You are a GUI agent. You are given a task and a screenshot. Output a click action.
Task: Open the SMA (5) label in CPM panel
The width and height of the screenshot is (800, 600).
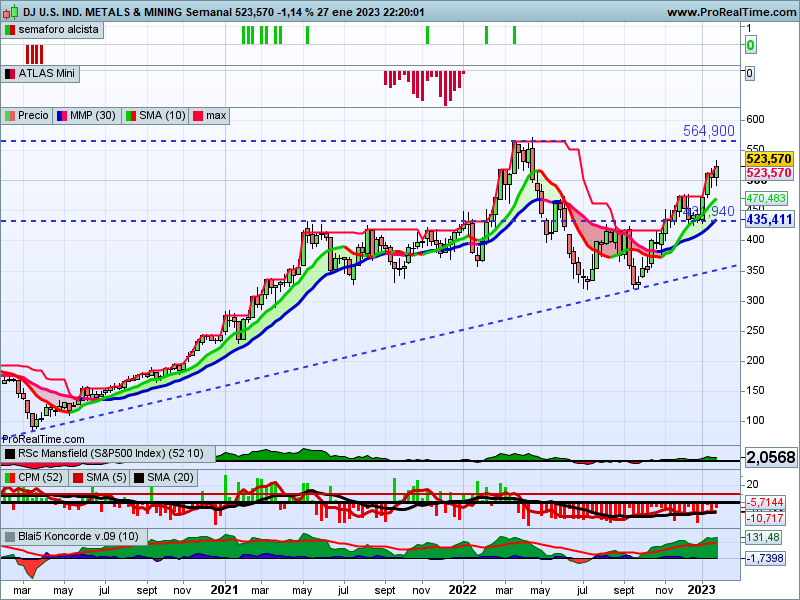click(106, 478)
